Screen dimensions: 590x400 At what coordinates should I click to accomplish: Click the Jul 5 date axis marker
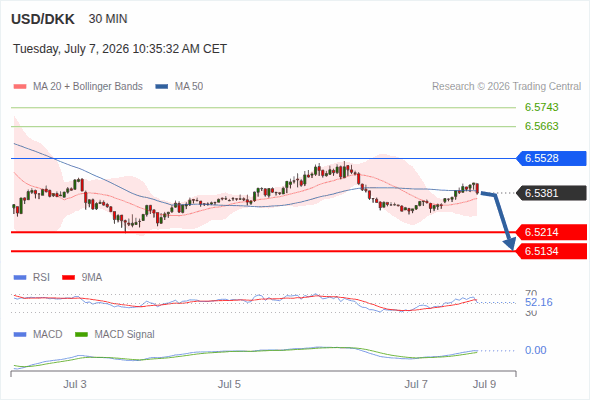coord(229,384)
